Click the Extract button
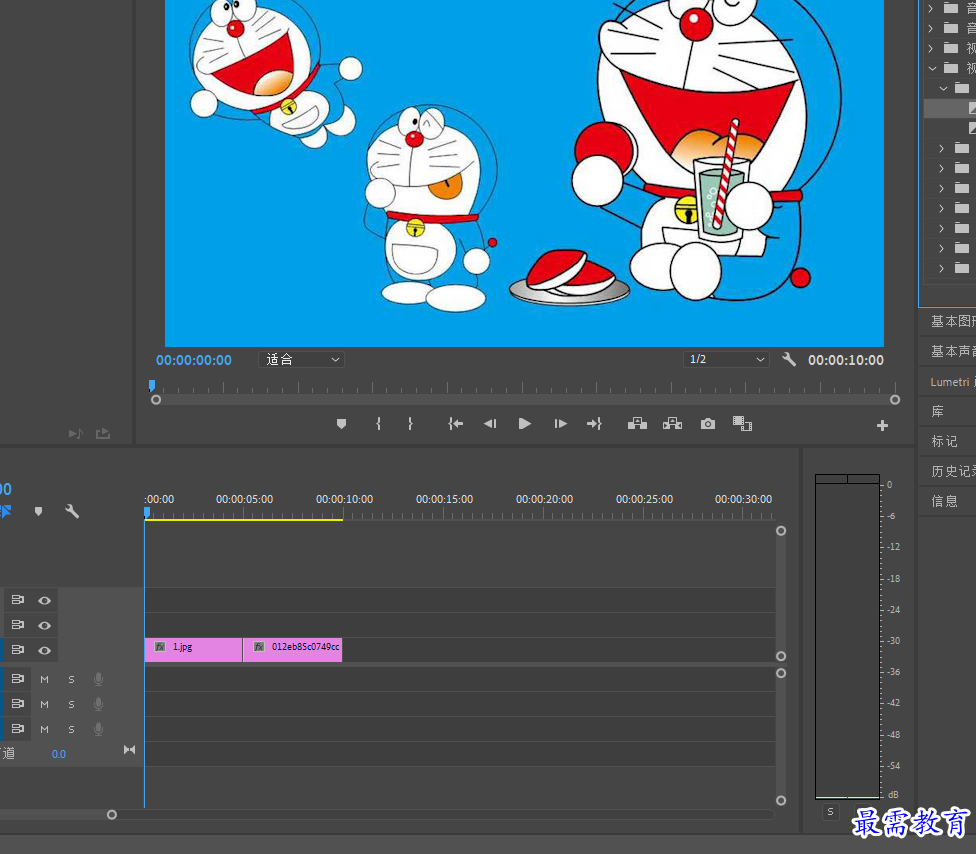The width and height of the screenshot is (976, 854). [x=672, y=424]
